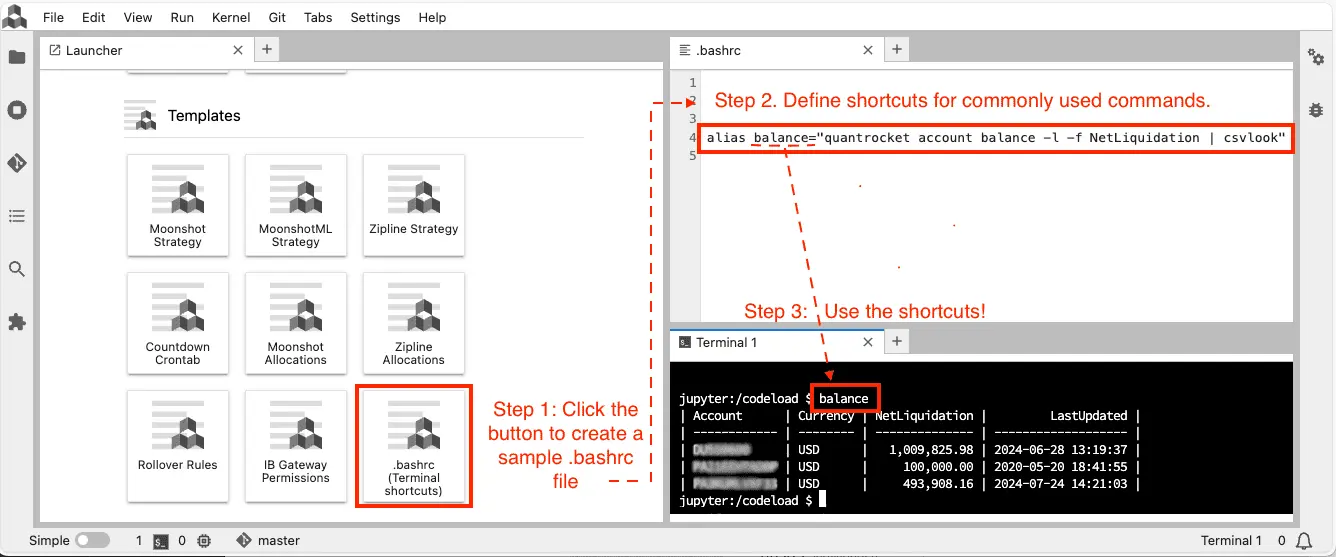Click line number 5 in the editor gutter

[x=692, y=156]
